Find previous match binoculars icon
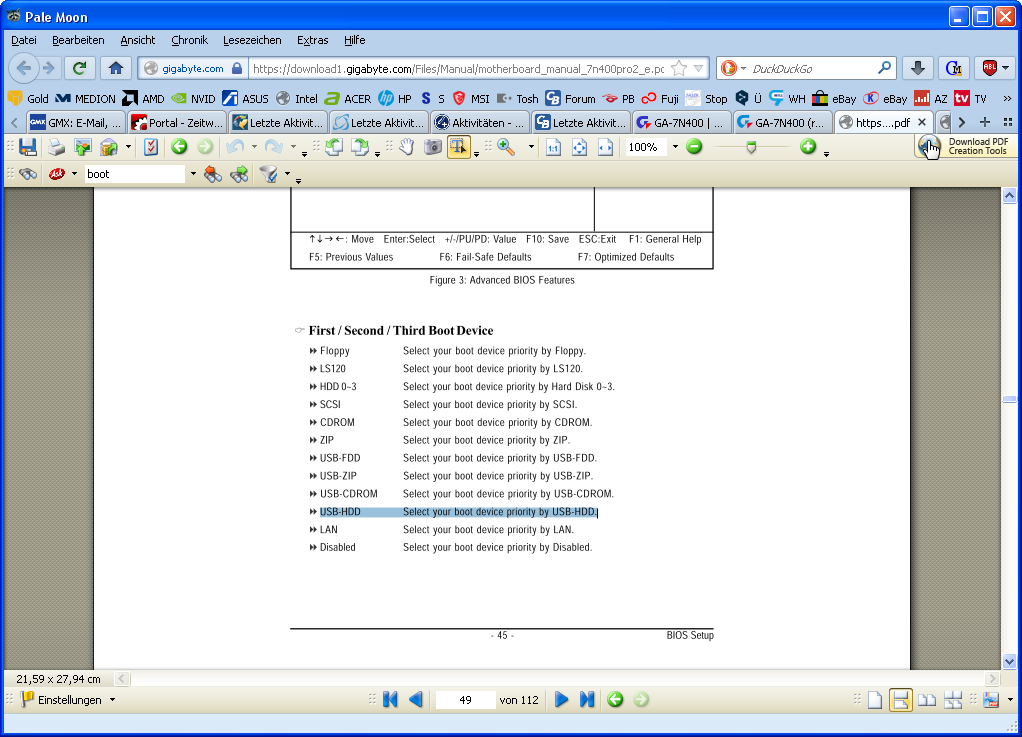Image resolution: width=1022 pixels, height=737 pixels. pyautogui.click(x=213, y=174)
